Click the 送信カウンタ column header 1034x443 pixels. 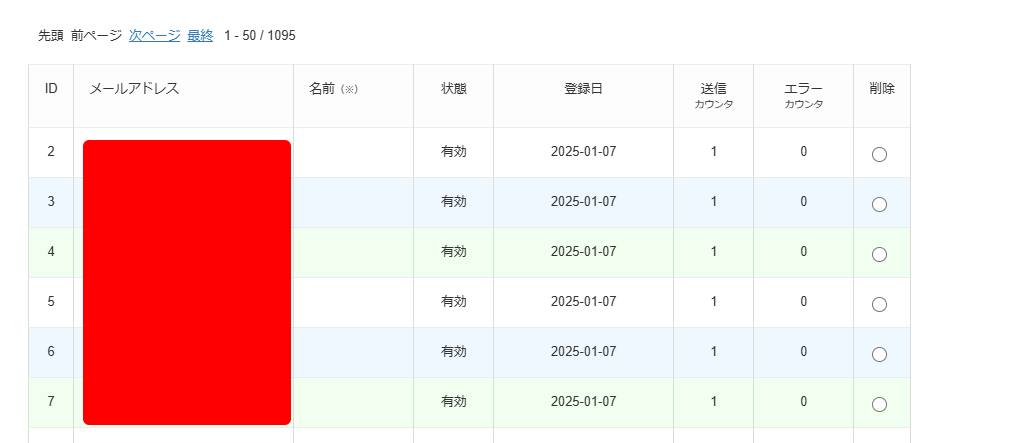pyautogui.click(x=714, y=95)
